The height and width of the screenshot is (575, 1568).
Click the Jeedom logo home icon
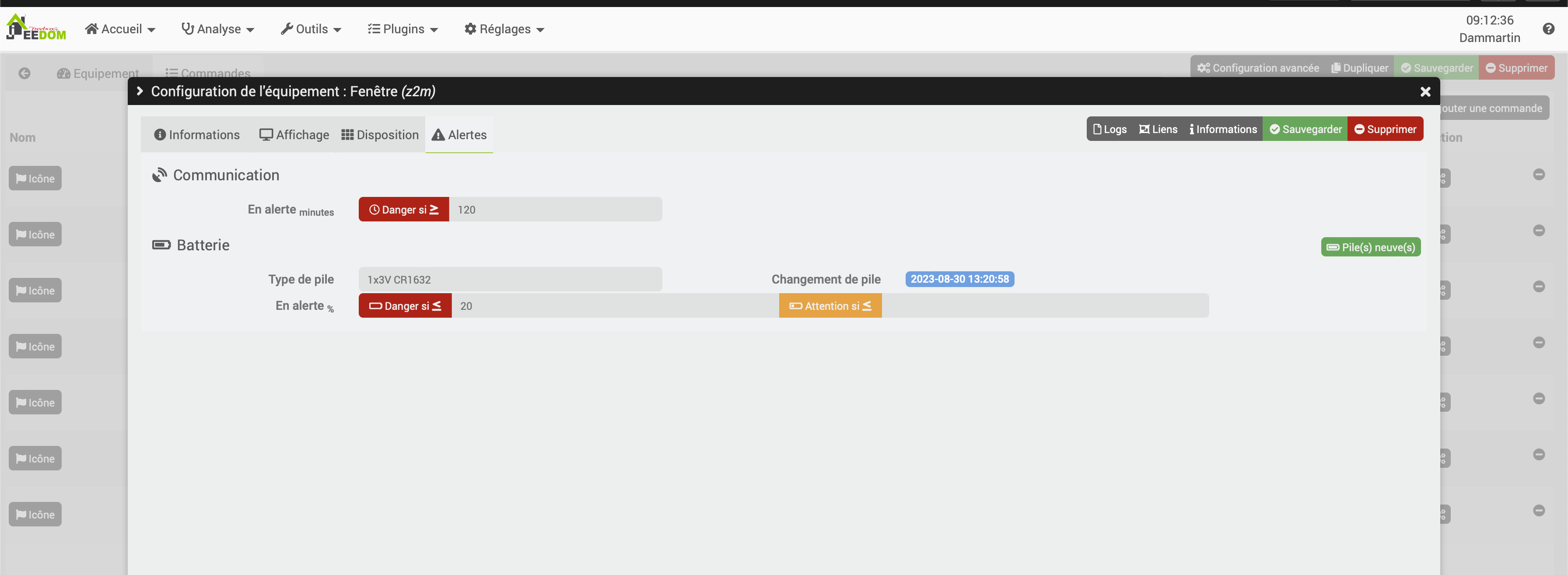pos(35,28)
